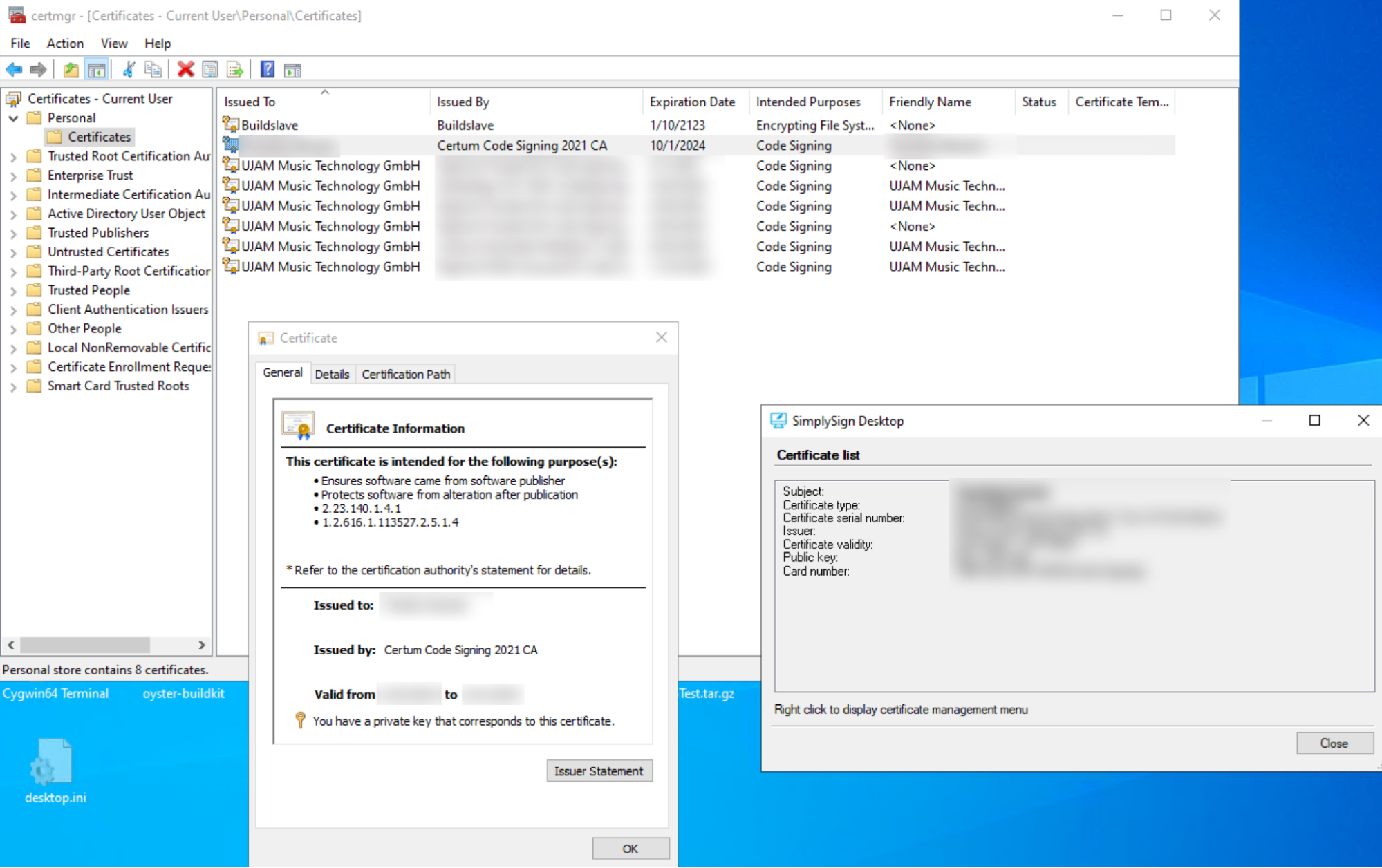Expand Active Directory User Object node
Image resolution: width=1382 pixels, height=868 pixels.
13,214
